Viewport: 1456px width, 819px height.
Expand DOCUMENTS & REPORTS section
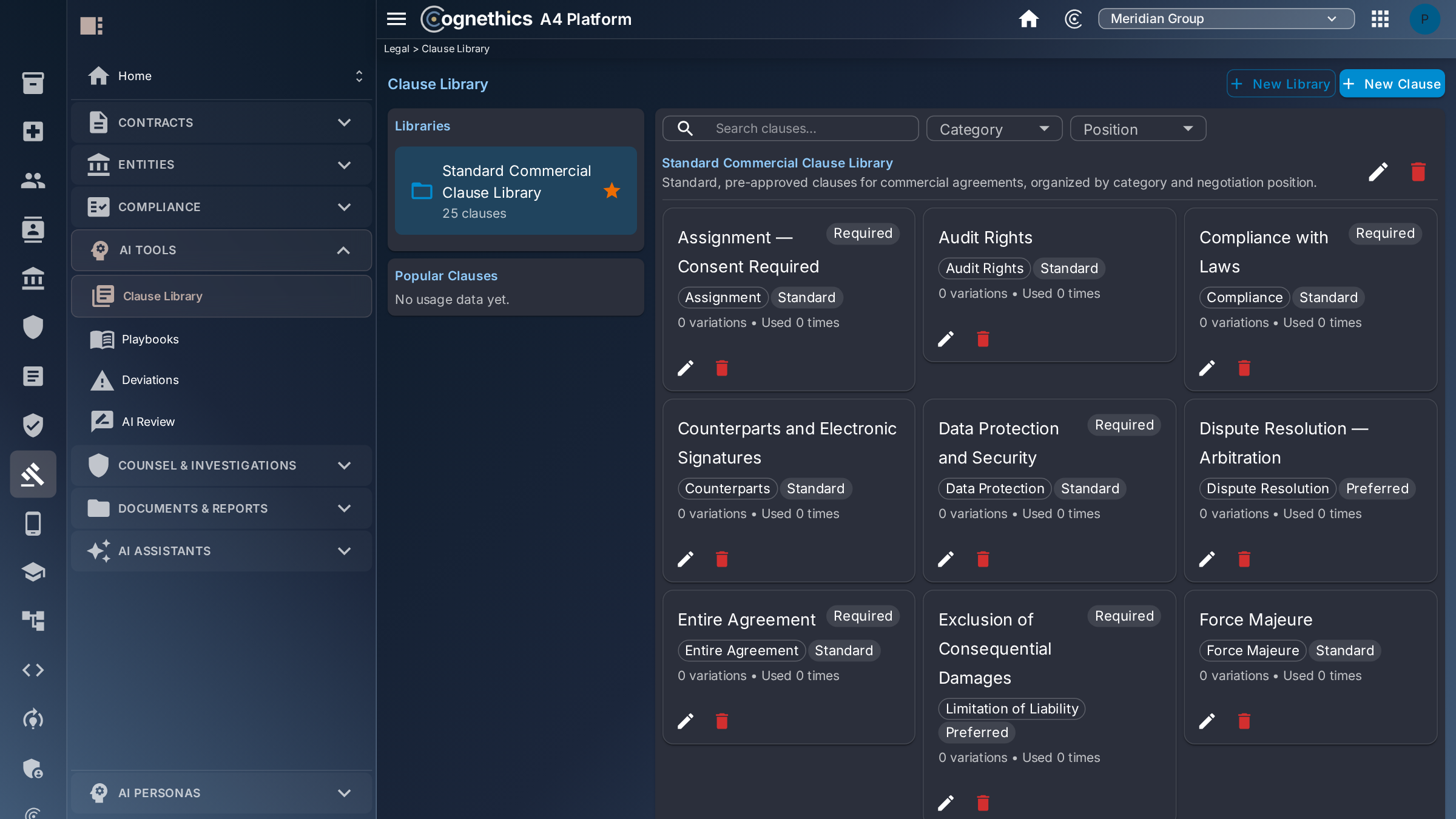(x=221, y=508)
